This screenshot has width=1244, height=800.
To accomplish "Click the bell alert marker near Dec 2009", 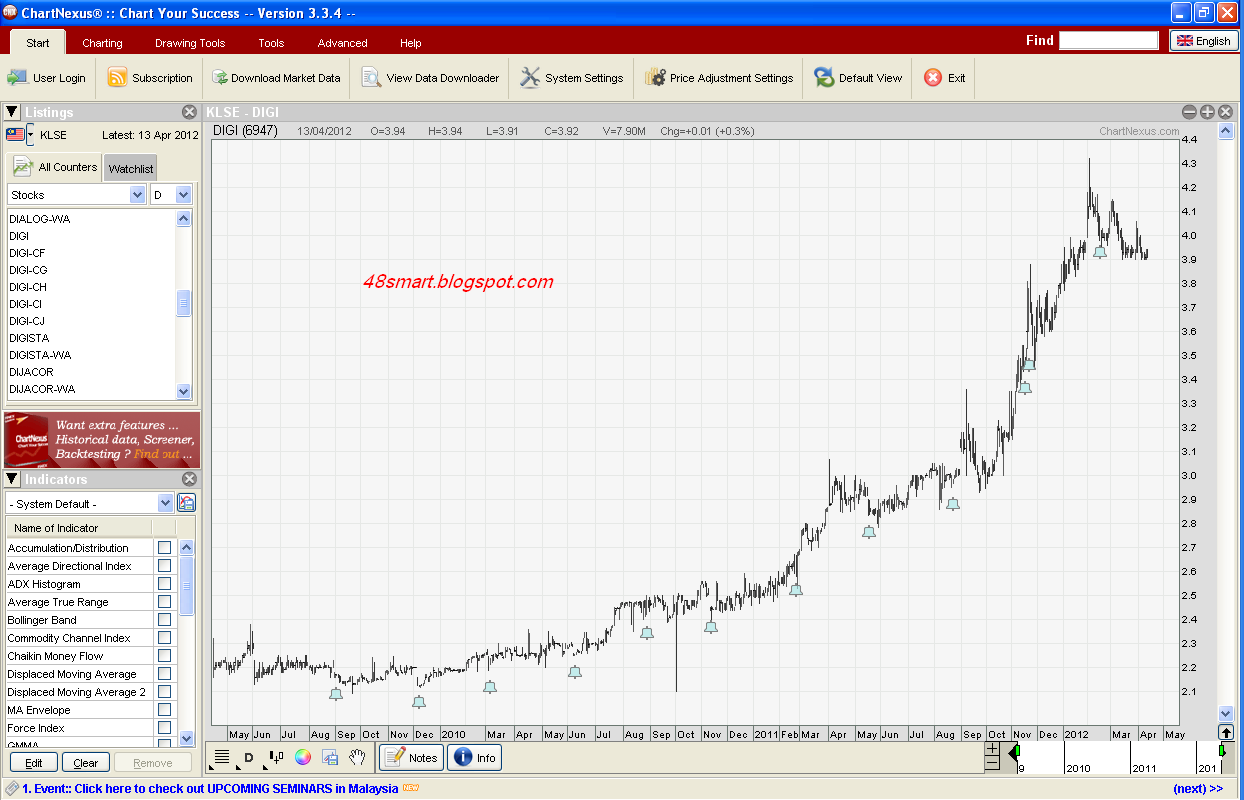I will 419,702.
